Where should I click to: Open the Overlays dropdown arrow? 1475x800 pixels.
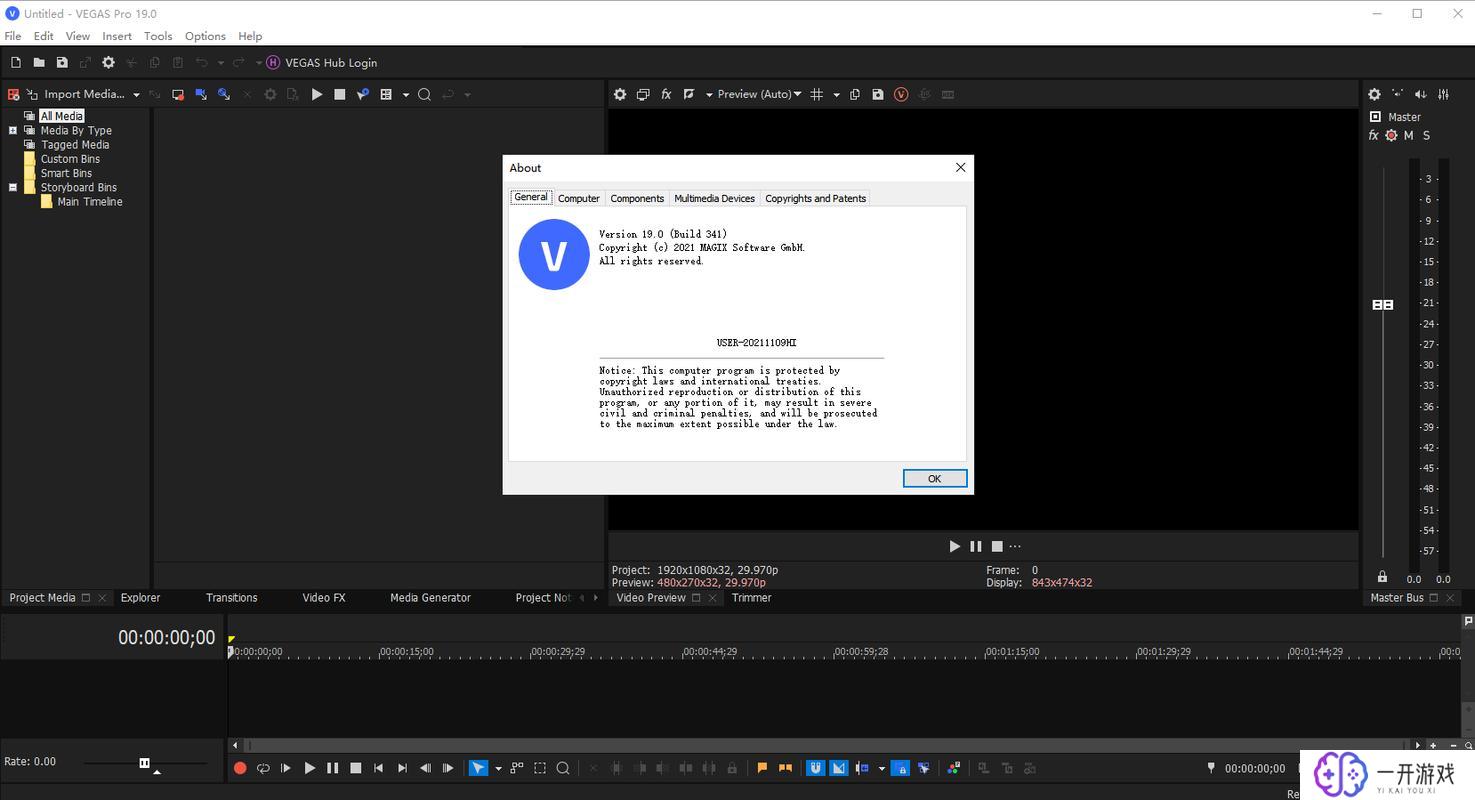point(836,95)
